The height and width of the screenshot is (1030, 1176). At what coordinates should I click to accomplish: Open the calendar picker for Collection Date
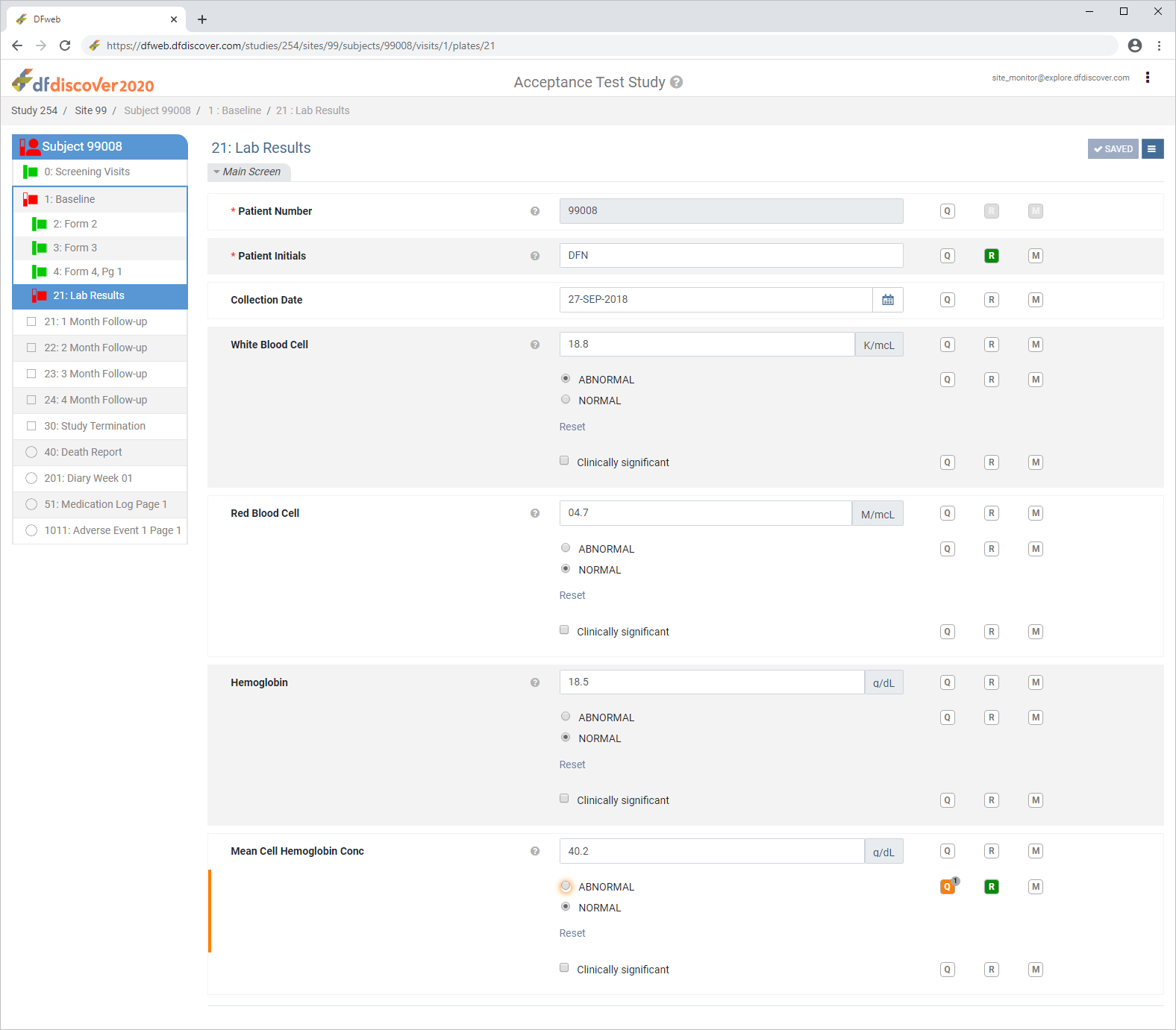[887, 300]
